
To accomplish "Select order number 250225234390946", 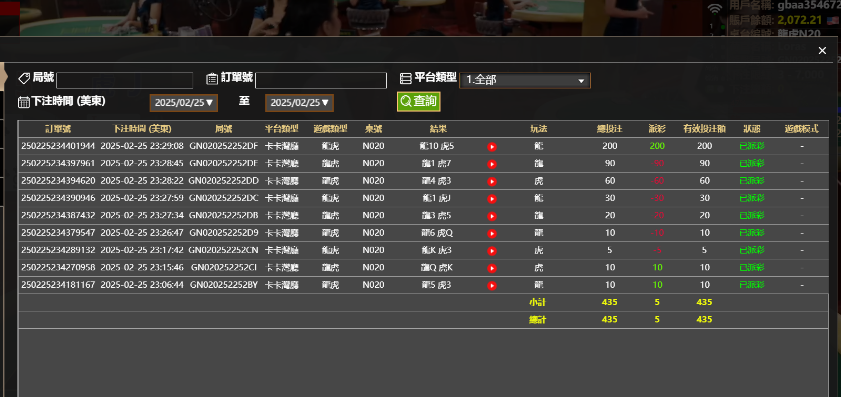I will [x=58, y=198].
